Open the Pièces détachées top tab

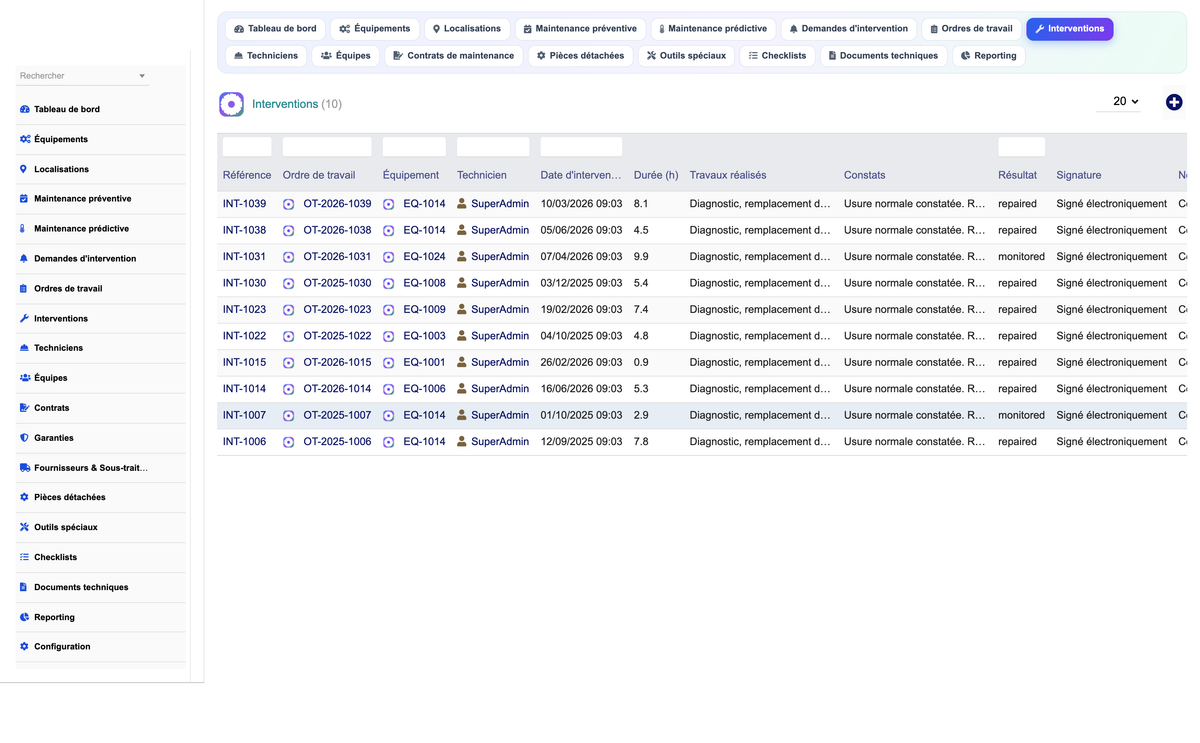point(580,56)
